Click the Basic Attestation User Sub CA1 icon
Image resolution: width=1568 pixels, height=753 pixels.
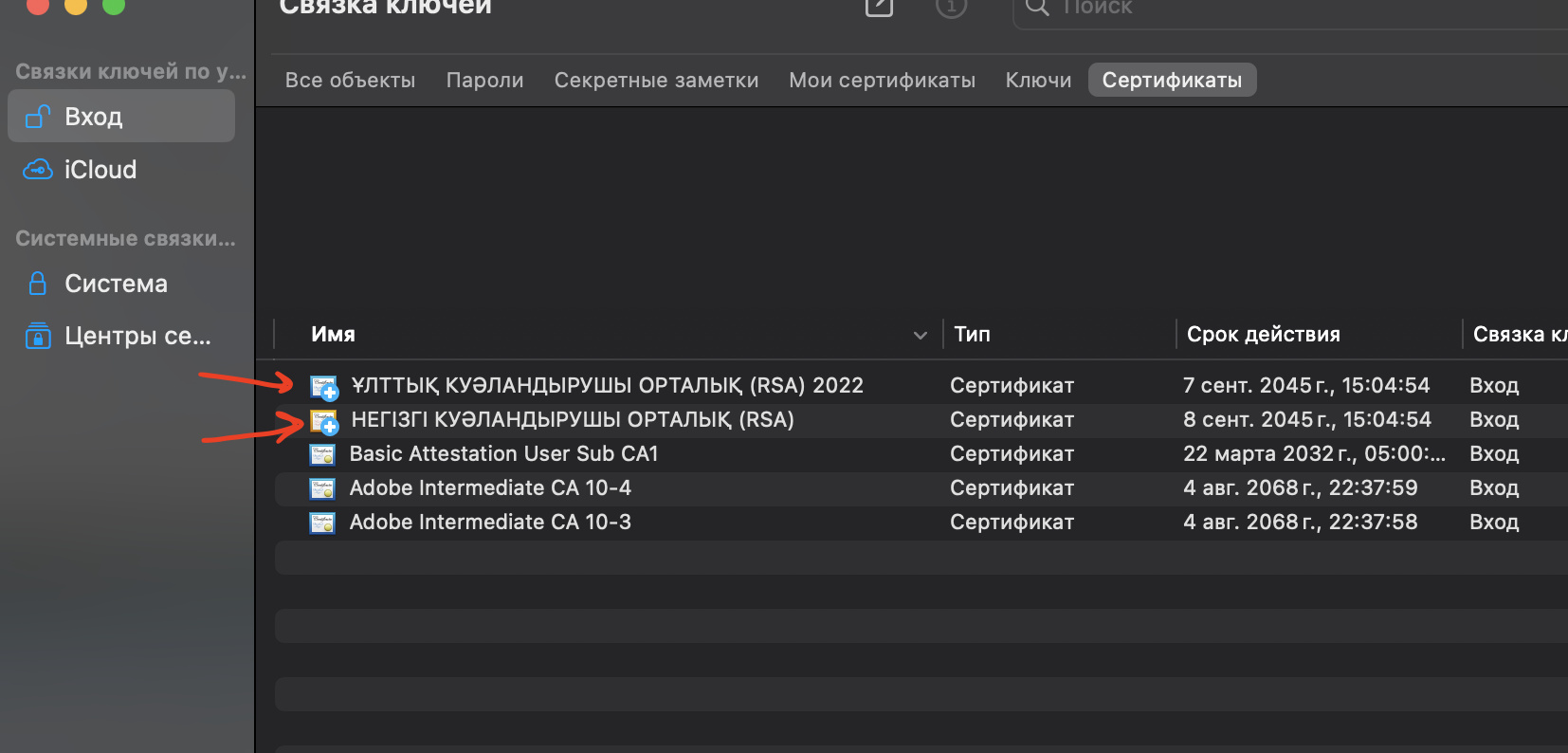pyautogui.click(x=322, y=454)
